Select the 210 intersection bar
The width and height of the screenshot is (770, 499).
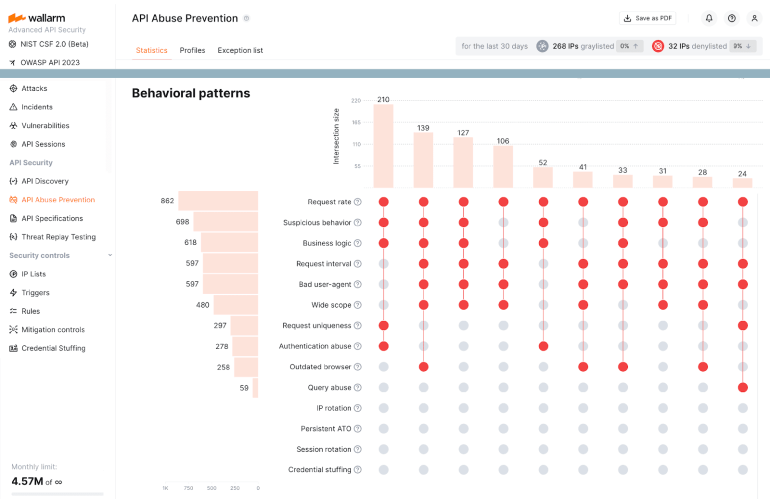click(383, 146)
